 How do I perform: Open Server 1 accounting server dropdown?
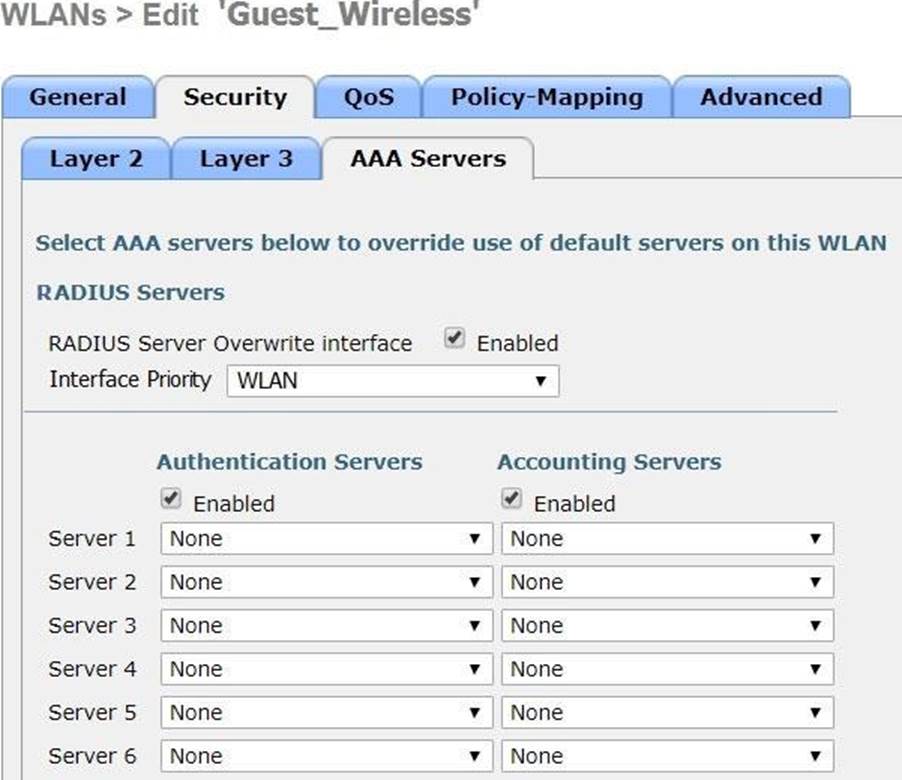click(x=667, y=539)
